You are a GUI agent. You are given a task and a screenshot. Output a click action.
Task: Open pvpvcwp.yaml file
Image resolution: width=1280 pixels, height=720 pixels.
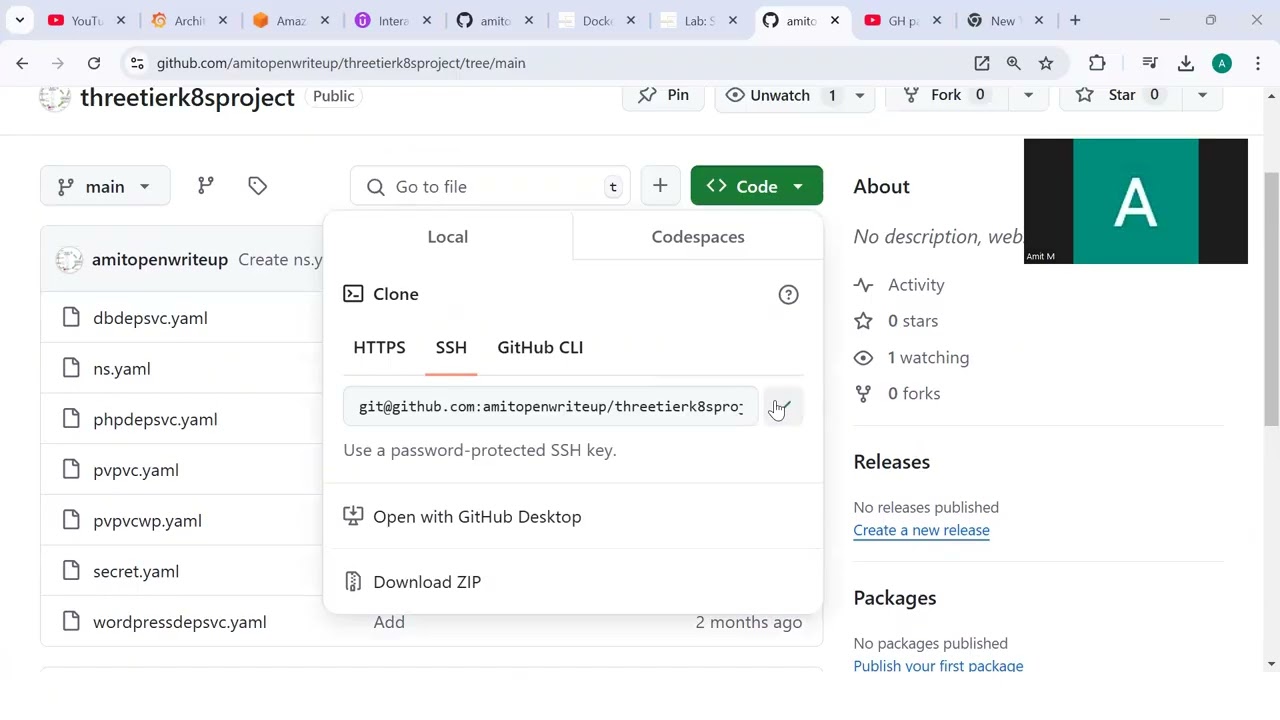pyautogui.click(x=147, y=521)
